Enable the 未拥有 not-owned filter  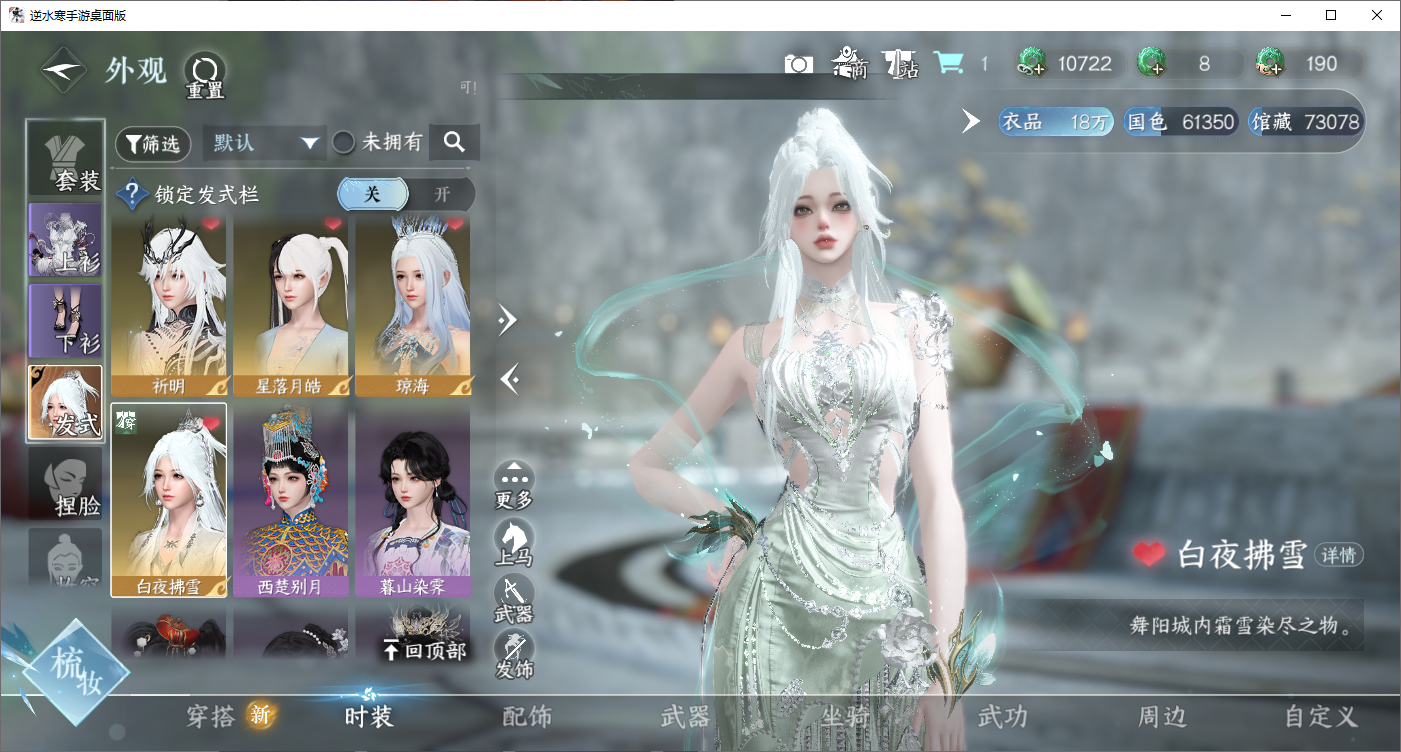tap(343, 143)
